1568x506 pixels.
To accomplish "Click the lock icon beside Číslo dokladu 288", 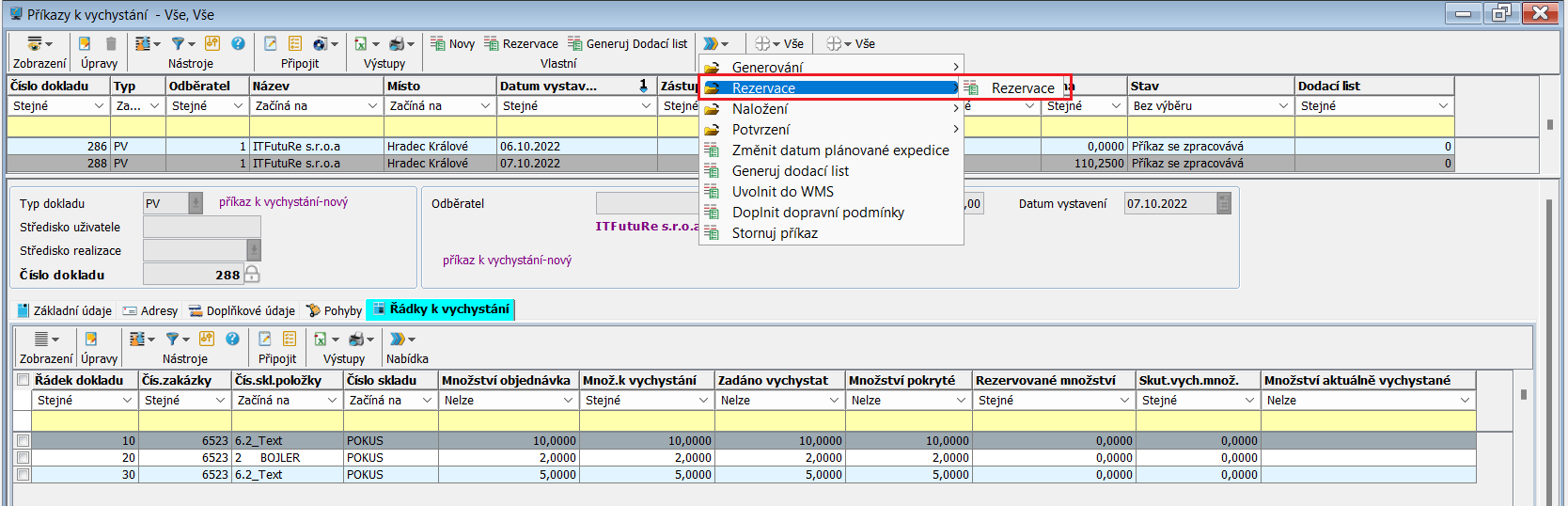I will click(x=252, y=275).
